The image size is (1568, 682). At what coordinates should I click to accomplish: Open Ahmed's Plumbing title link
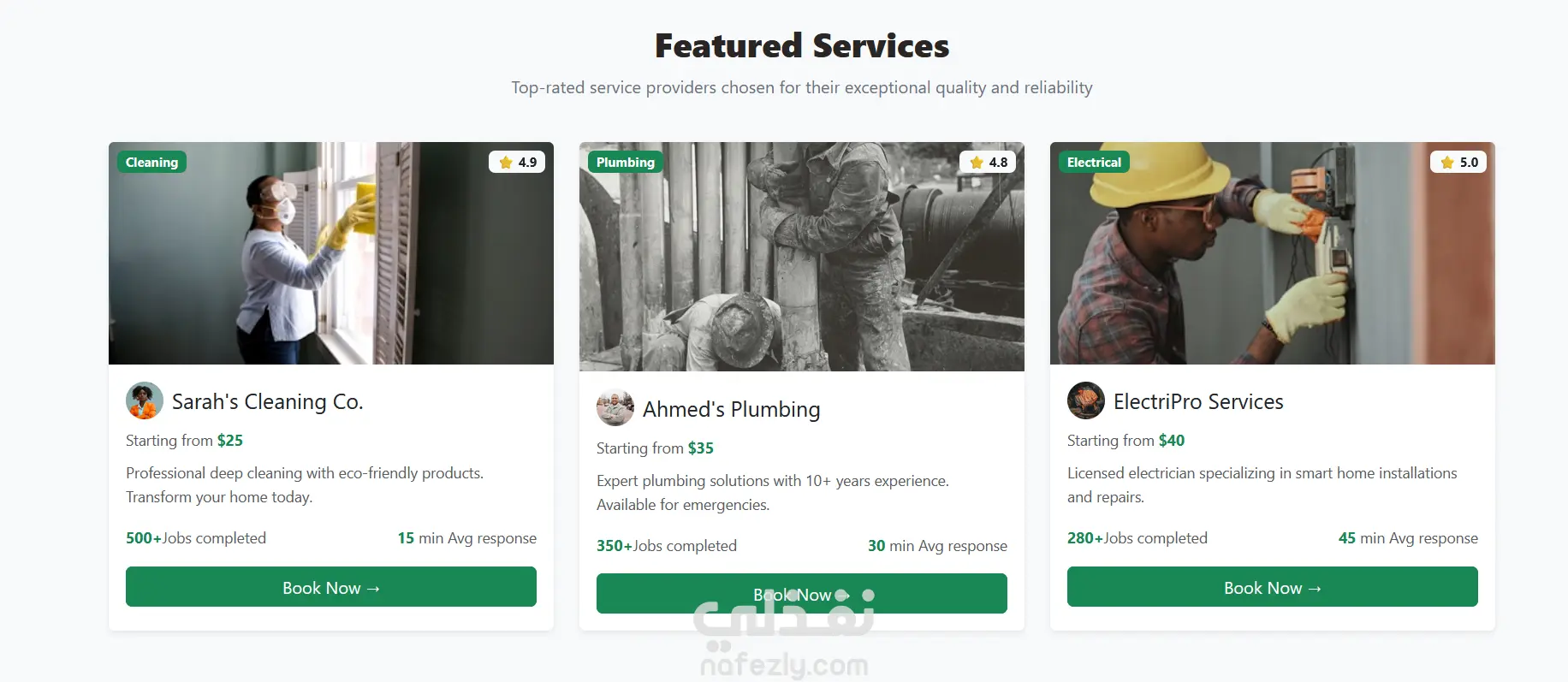pos(731,409)
